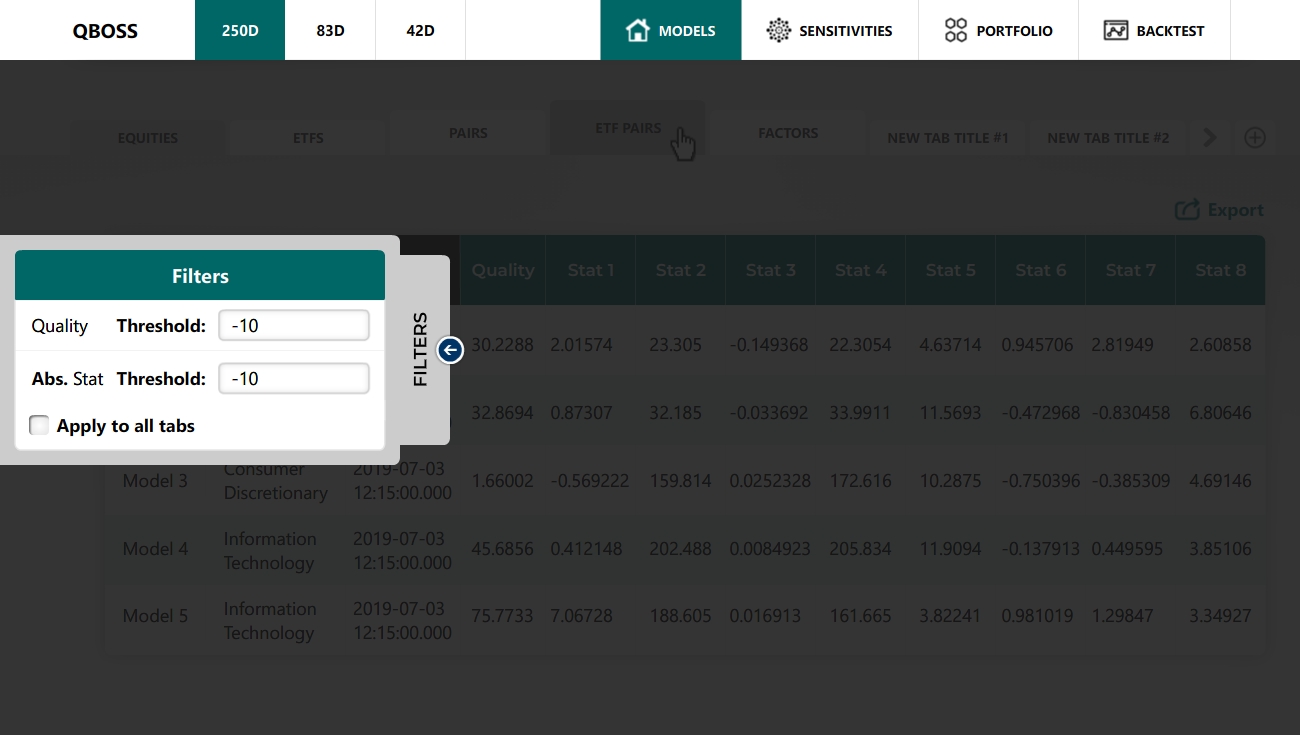Click the Sensitivities network icon

point(778,30)
